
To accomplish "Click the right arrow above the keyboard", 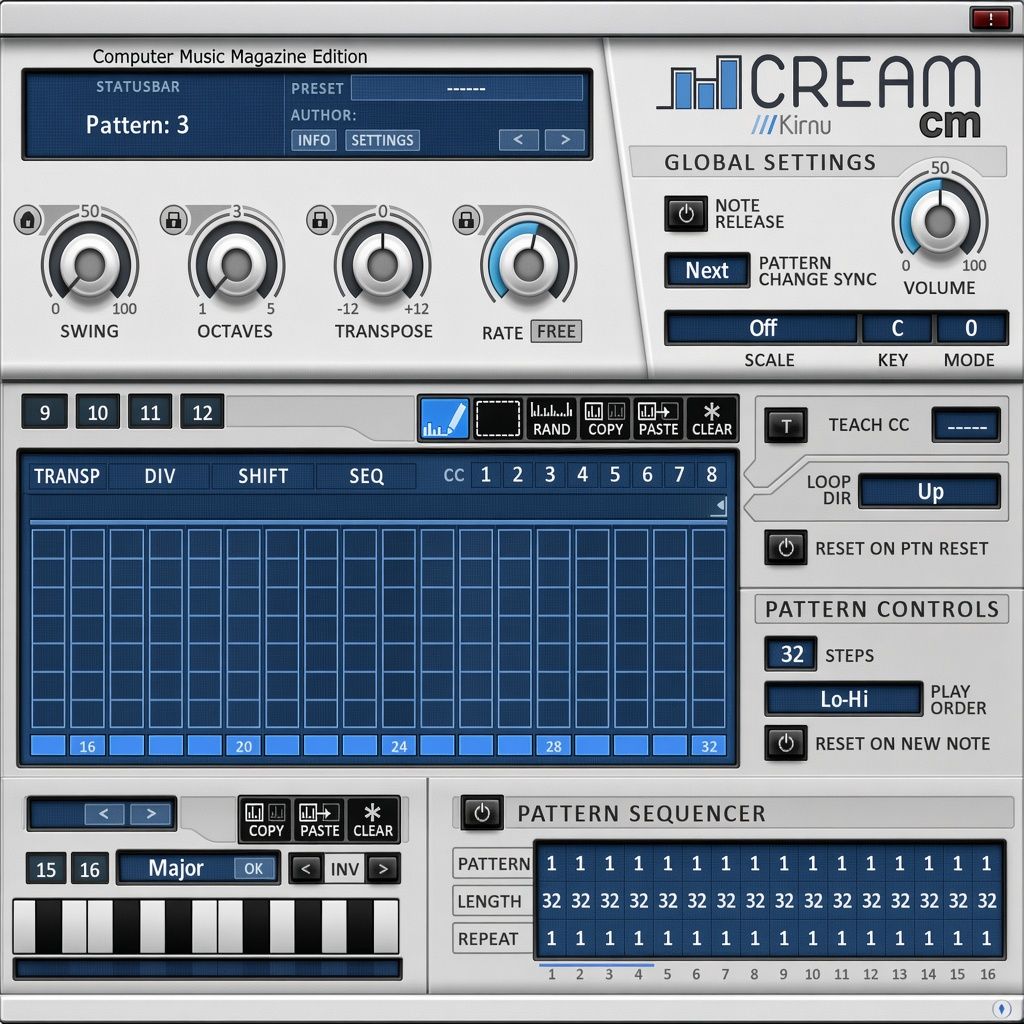I will point(150,814).
